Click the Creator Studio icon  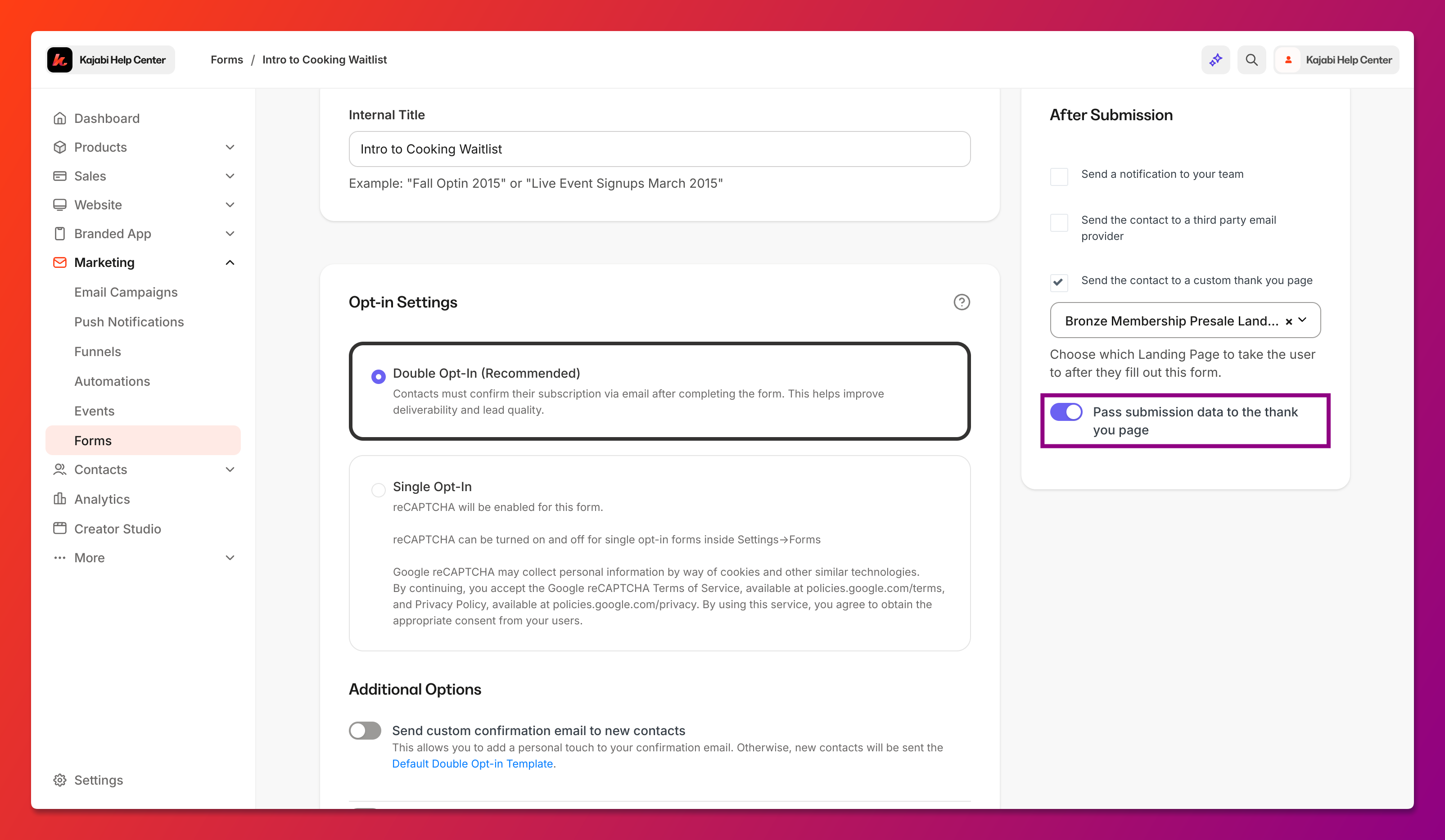click(x=59, y=528)
